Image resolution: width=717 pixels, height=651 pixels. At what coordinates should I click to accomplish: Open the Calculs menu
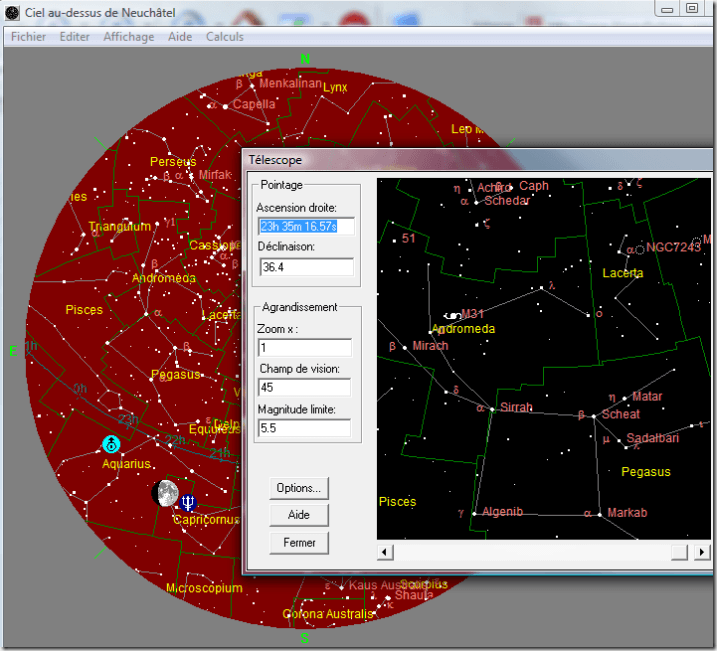pos(225,37)
